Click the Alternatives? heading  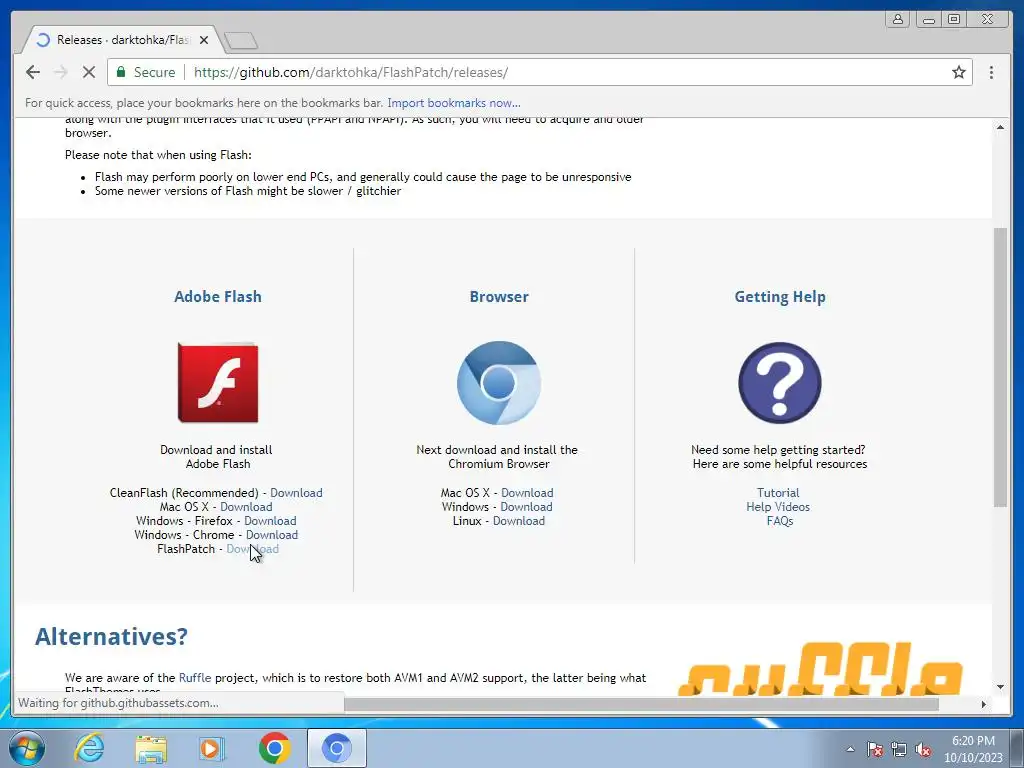tap(111, 636)
